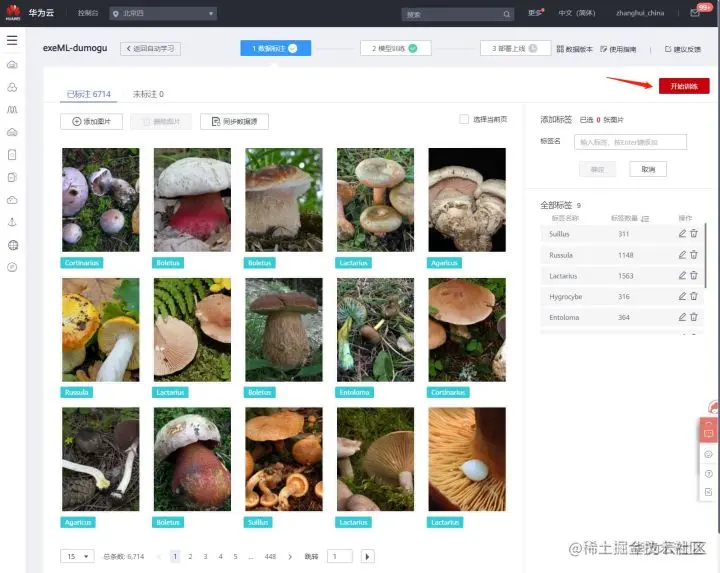Image resolution: width=720 pixels, height=573 pixels.
Task: Go to step 2 模型训练
Action: (395, 48)
